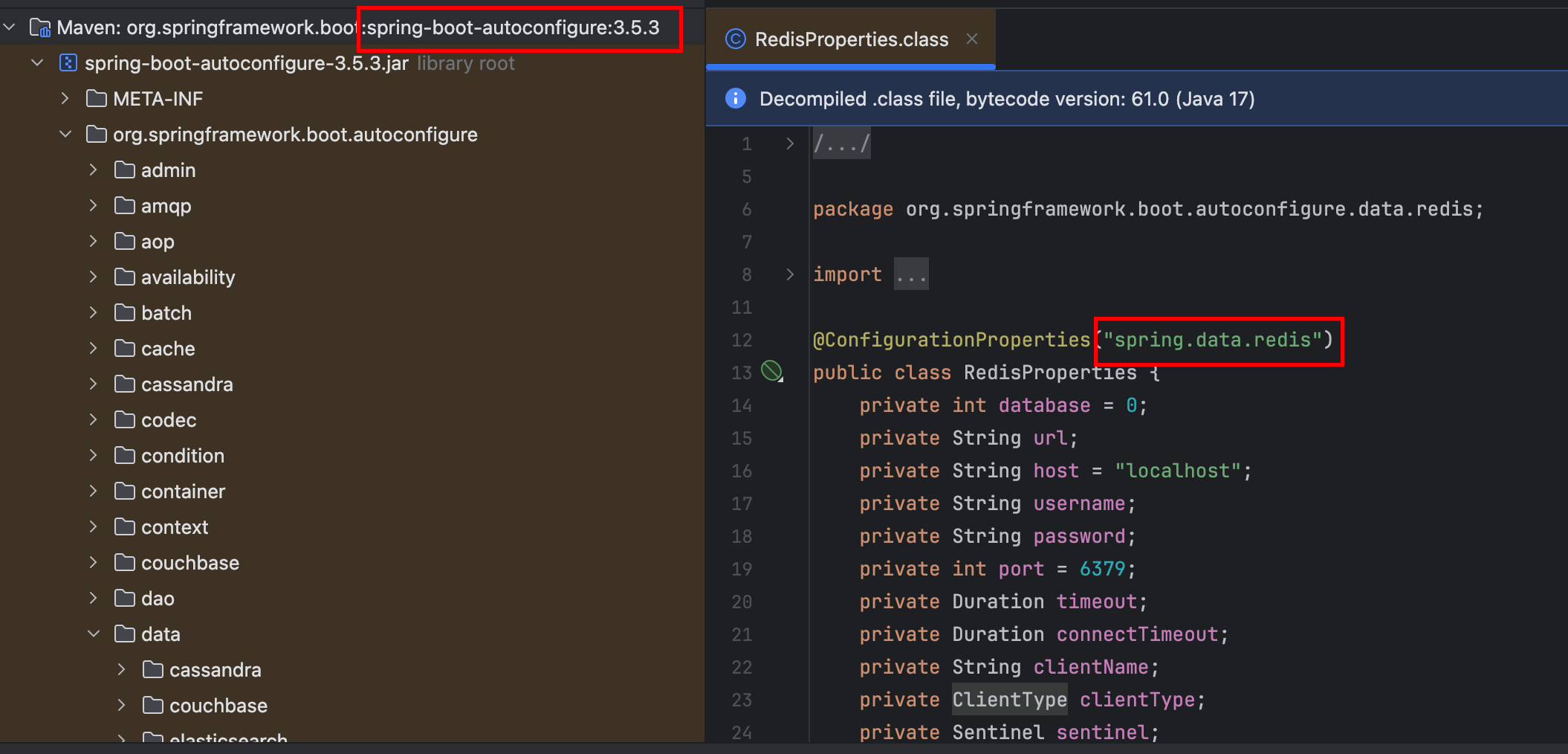Expand the batch package
The image size is (1568, 754).
(x=94, y=313)
